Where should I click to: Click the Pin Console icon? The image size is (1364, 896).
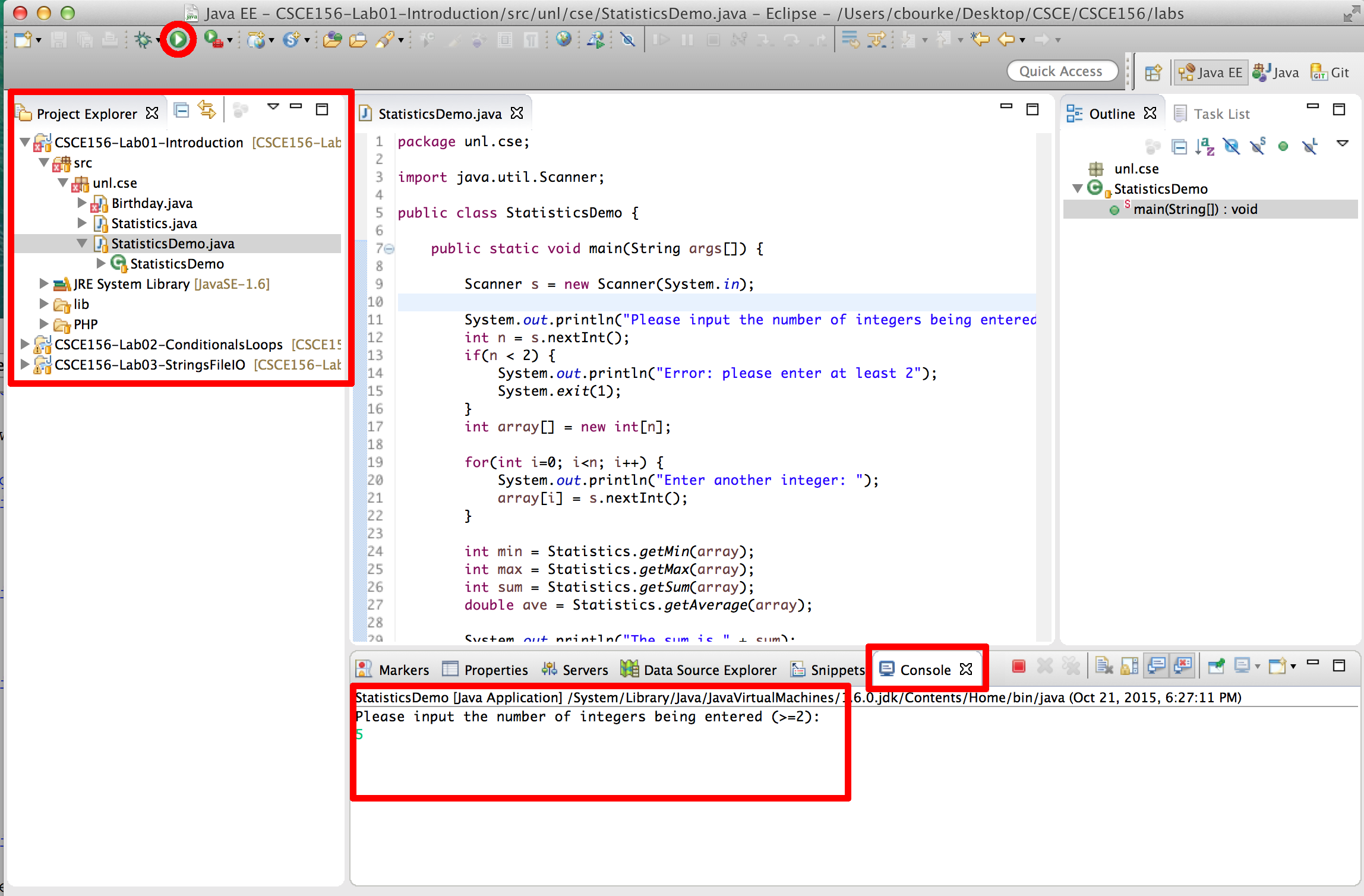tap(1215, 667)
